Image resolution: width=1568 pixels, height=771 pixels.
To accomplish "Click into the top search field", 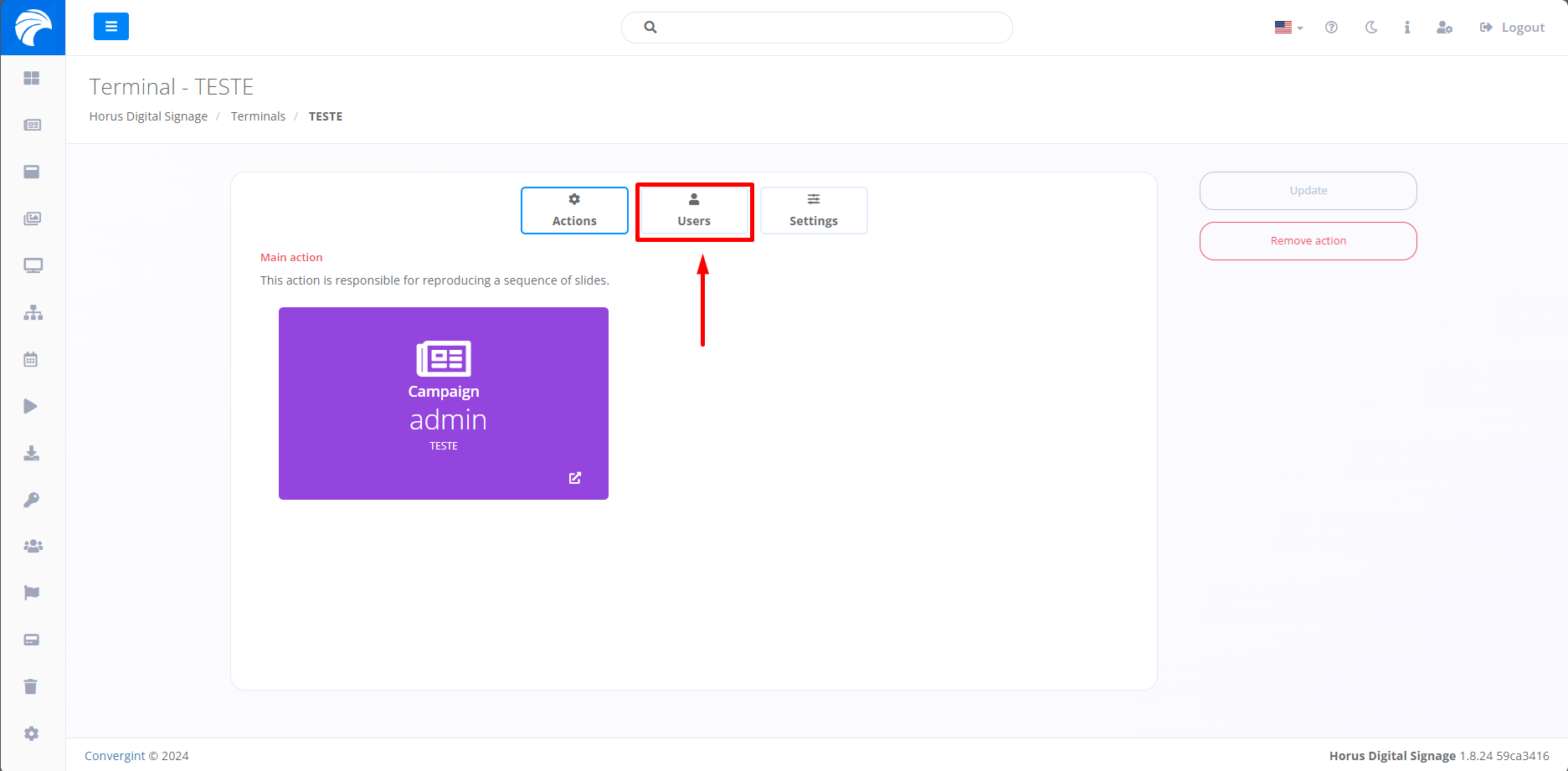I will 829,28.
